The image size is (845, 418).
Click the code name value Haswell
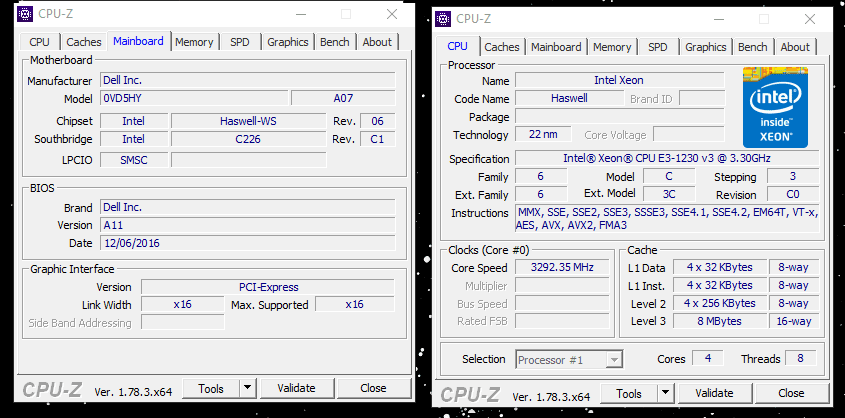569,98
